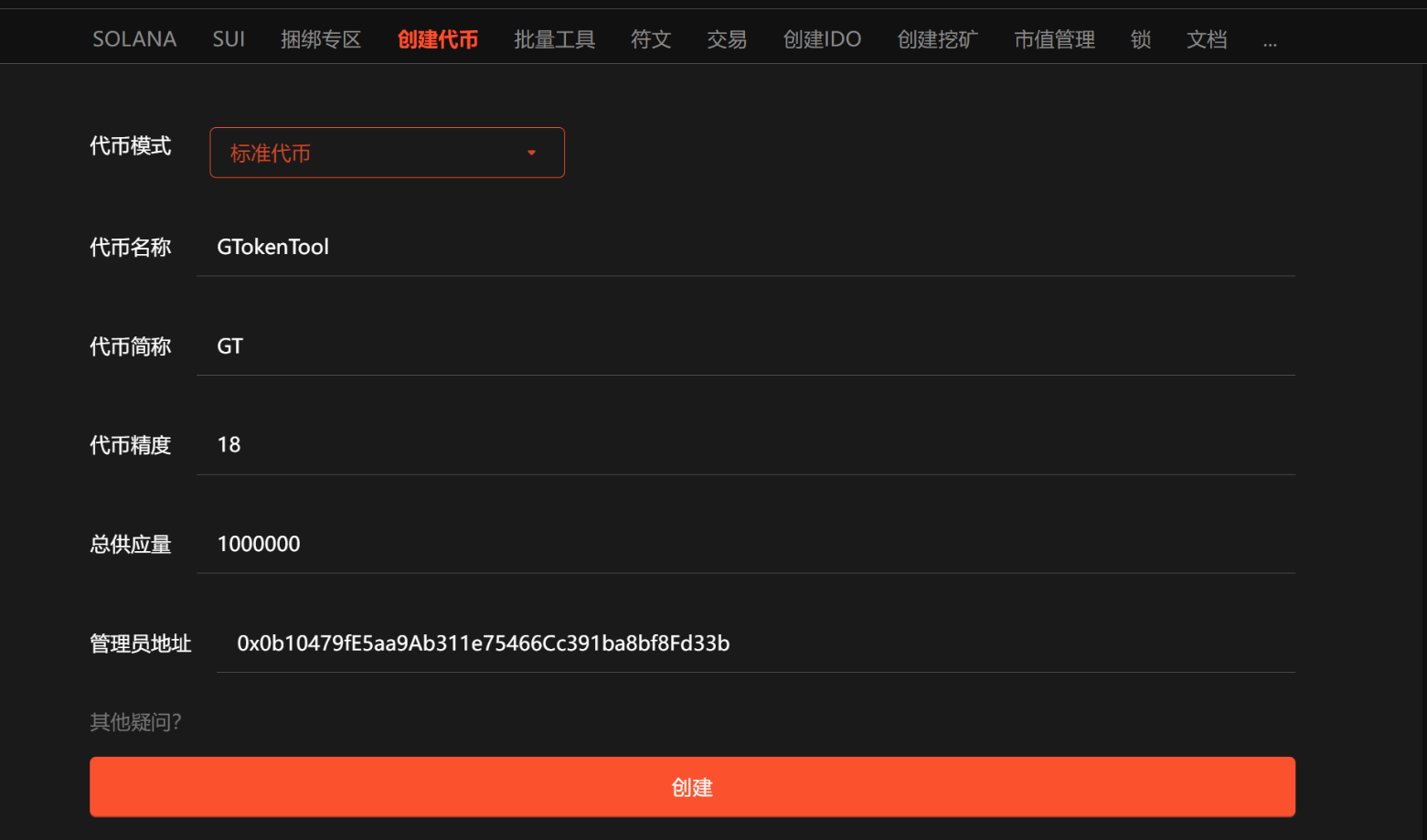Click the 代币简称 label
The height and width of the screenshot is (840, 1427).
[130, 346]
